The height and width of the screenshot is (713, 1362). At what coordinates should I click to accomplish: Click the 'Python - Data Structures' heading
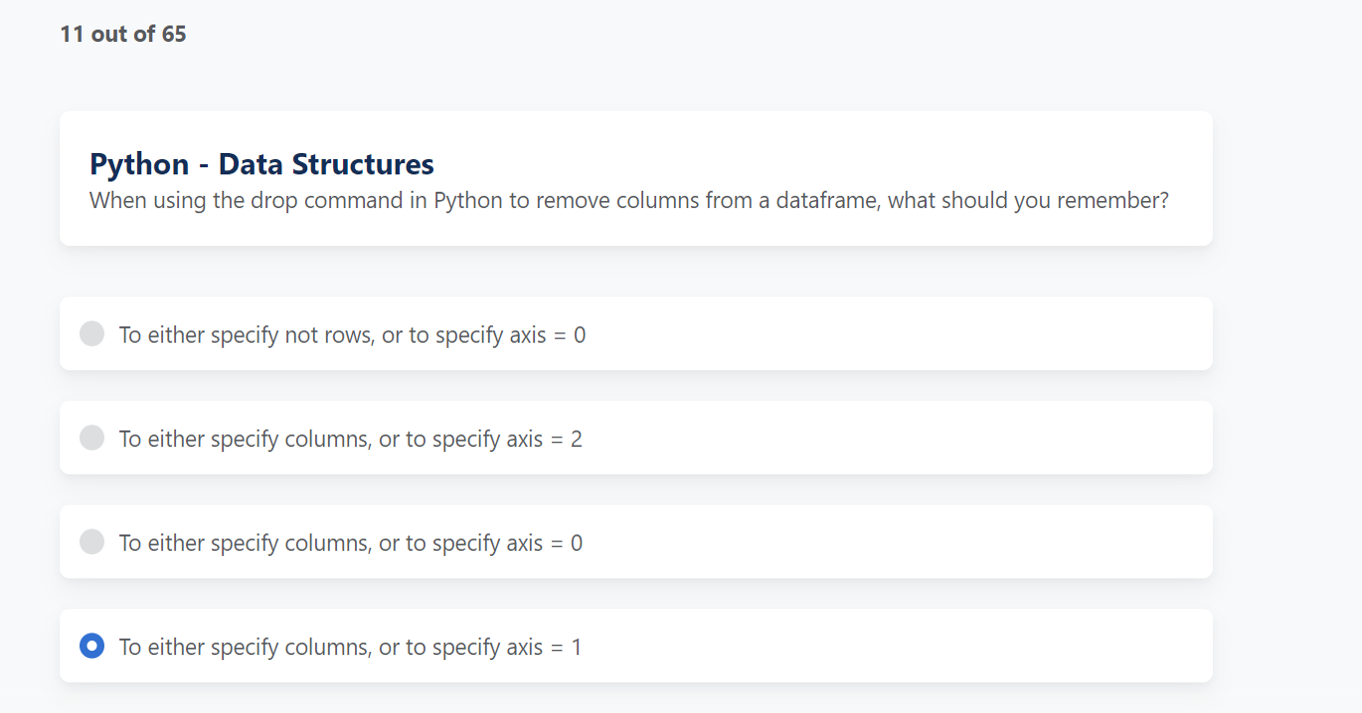coord(261,164)
